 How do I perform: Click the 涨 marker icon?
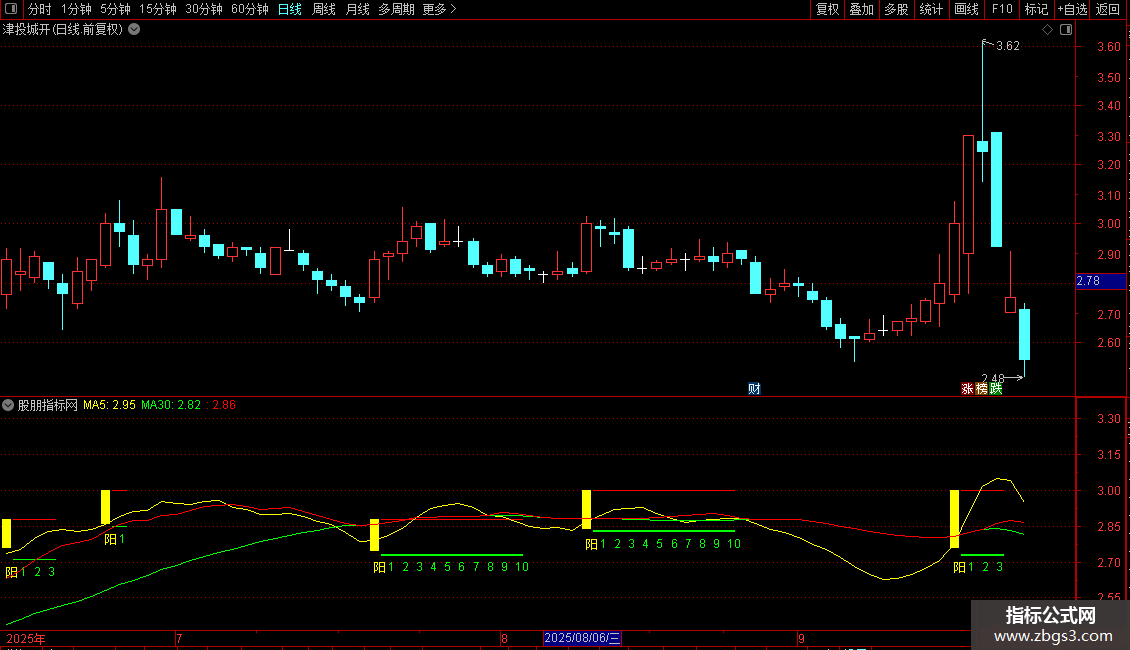(967, 389)
